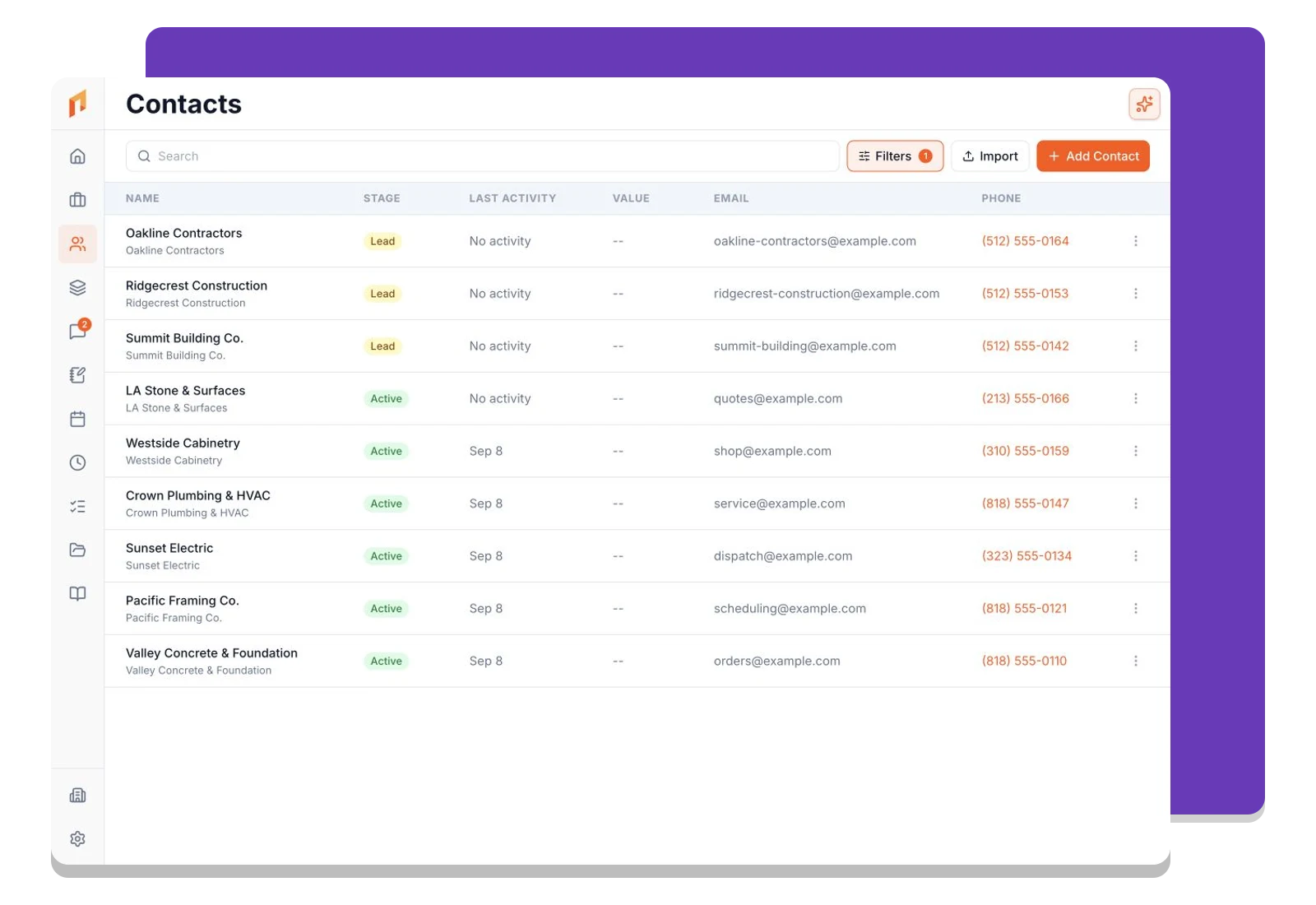1316x905 pixels.
Task: Open the Westside Cabinetry contact name
Action: pos(183,443)
